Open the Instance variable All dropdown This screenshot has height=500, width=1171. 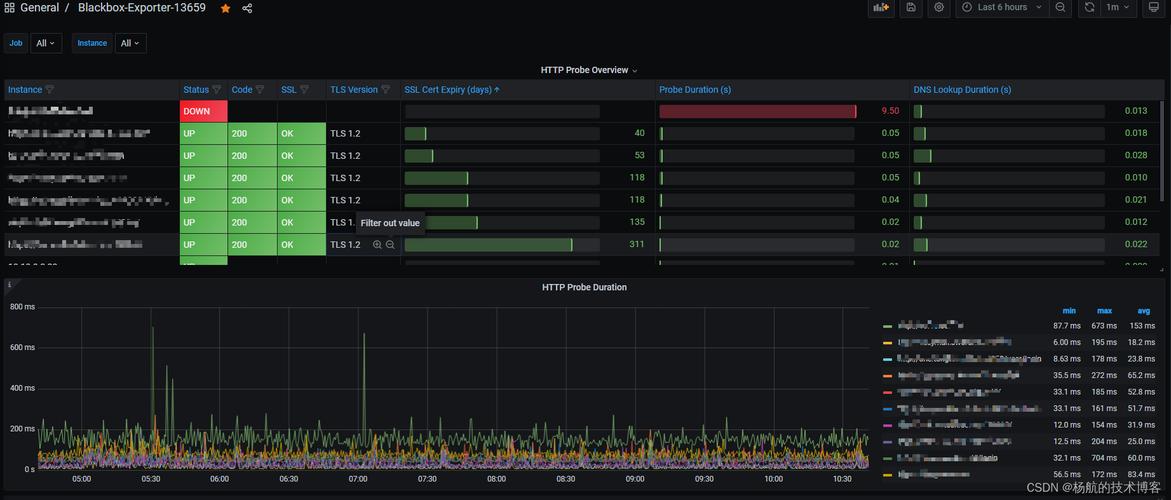(x=130, y=43)
